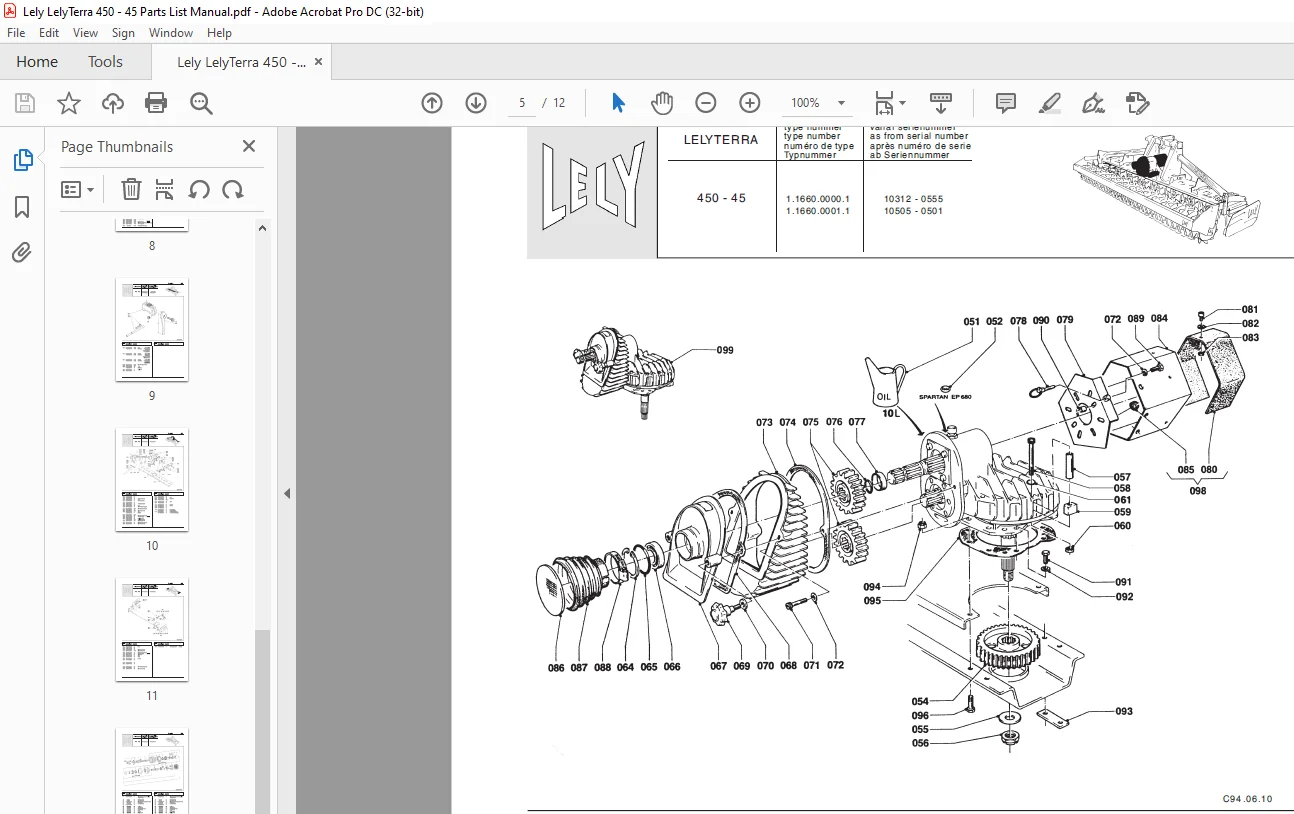
Task: Click the 'LELYTERRA' heading text
Action: [x=721, y=140]
